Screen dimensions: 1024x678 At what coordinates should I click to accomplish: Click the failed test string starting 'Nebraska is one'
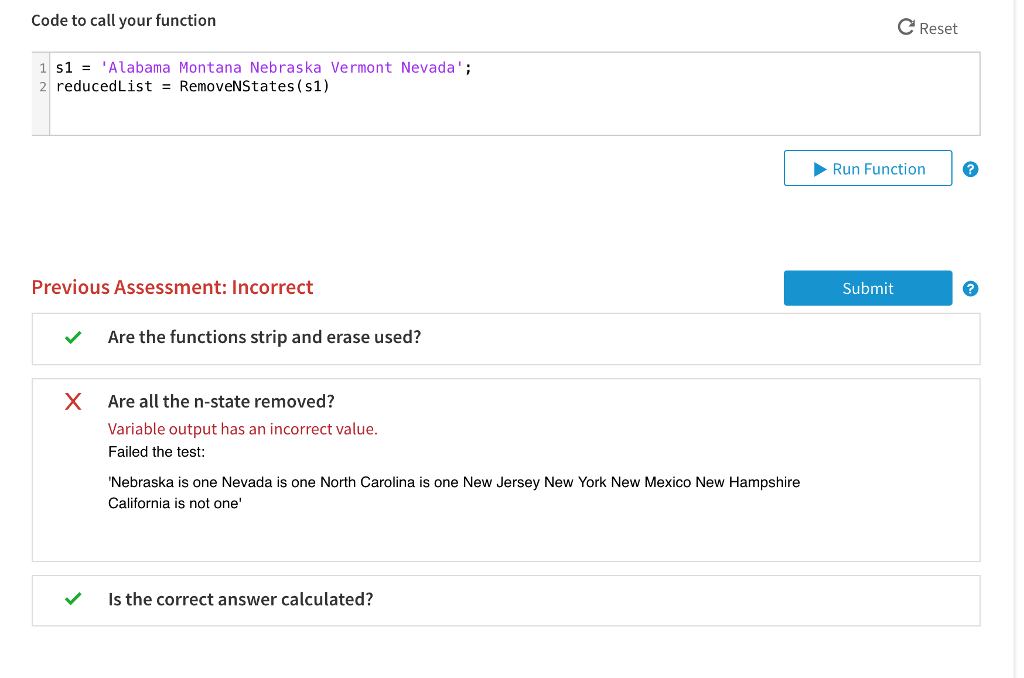454,482
